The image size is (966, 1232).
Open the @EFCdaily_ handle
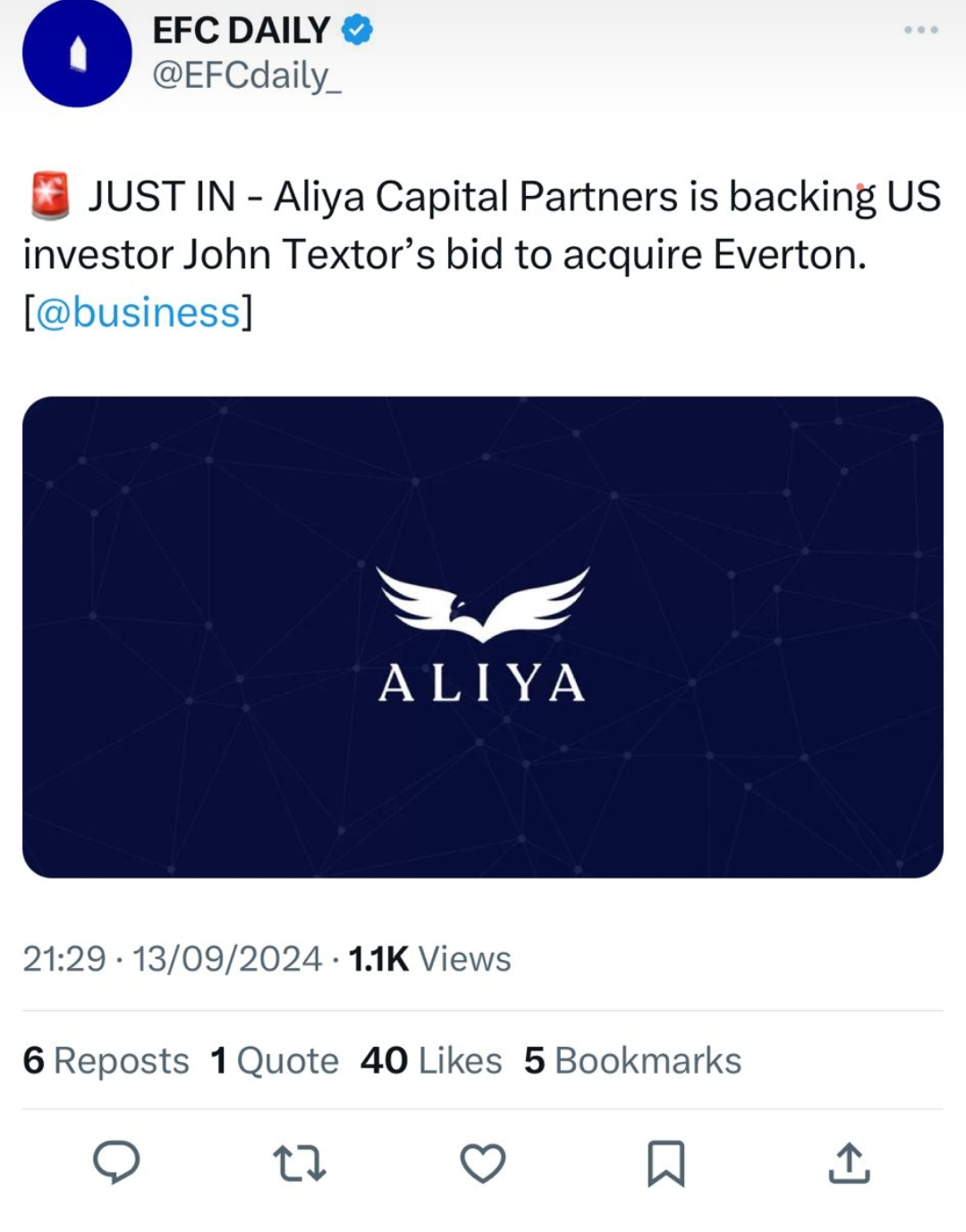(247, 76)
